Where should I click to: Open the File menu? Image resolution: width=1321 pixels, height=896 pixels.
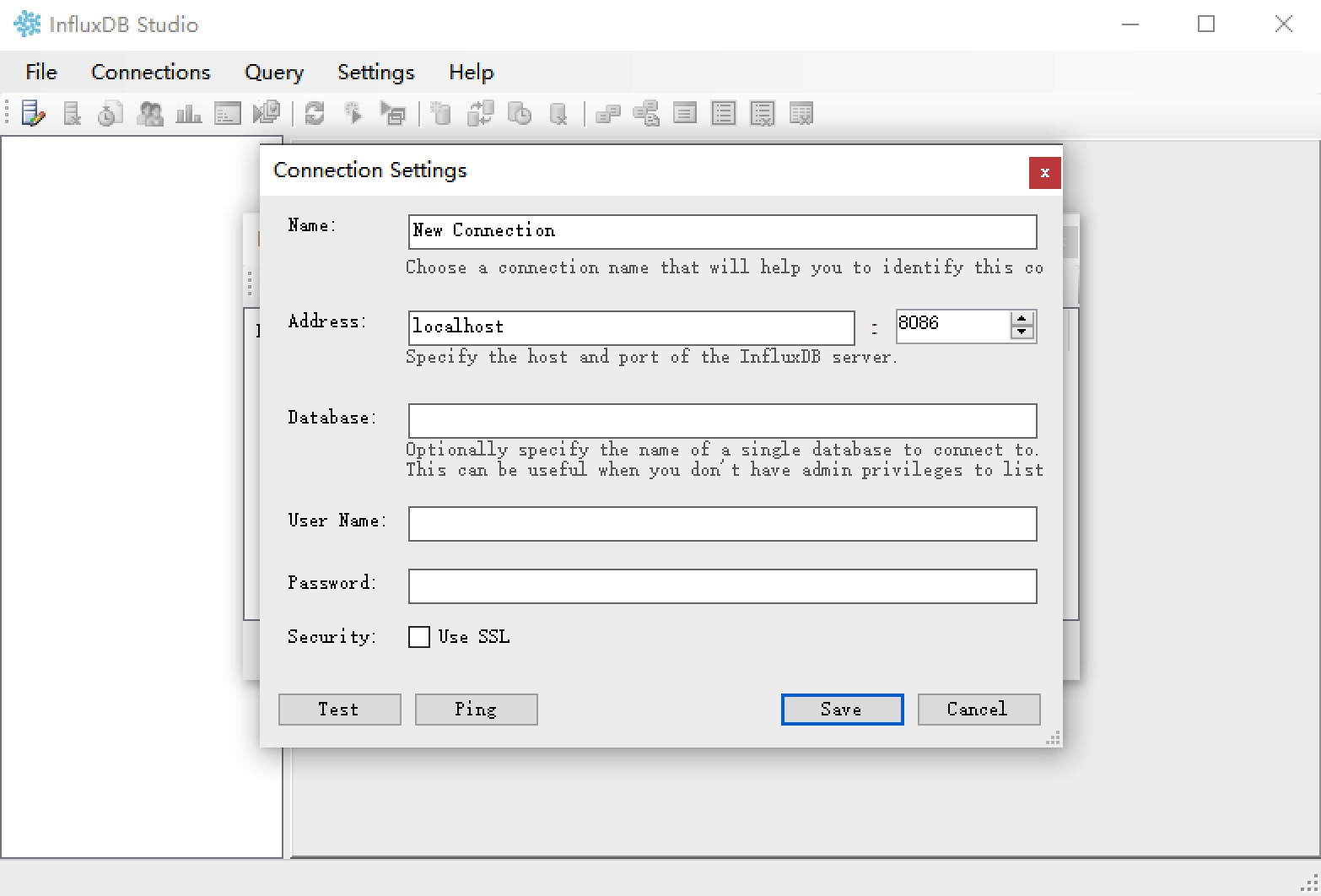pyautogui.click(x=41, y=72)
